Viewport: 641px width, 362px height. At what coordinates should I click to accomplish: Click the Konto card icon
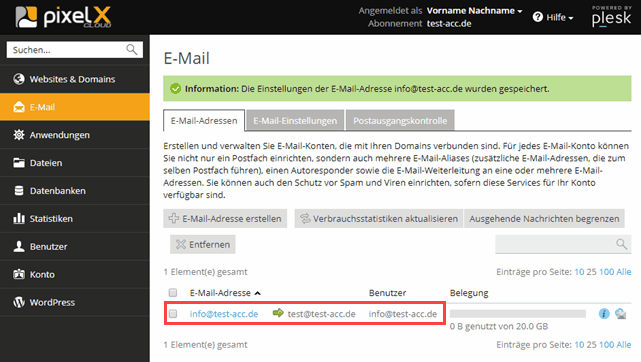point(19,274)
